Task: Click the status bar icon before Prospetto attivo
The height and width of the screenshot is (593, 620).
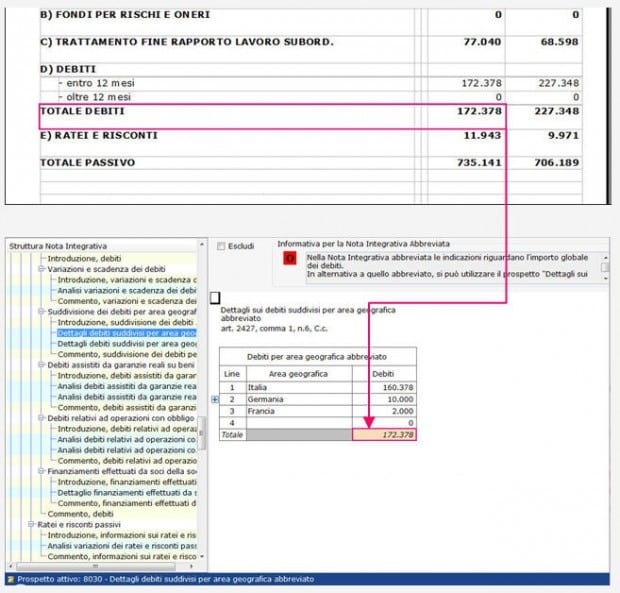Action: [11, 580]
